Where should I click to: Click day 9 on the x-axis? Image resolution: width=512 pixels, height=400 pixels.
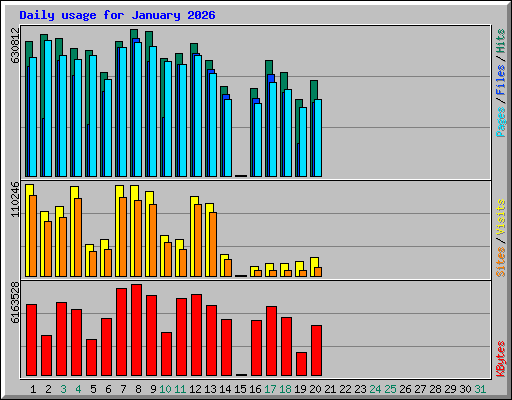153,389
